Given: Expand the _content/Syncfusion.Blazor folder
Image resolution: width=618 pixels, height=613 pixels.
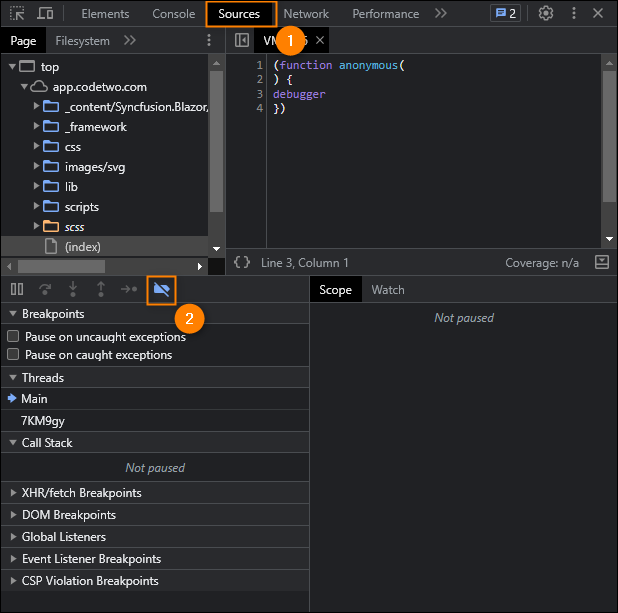Looking at the screenshot, I should point(36,106).
